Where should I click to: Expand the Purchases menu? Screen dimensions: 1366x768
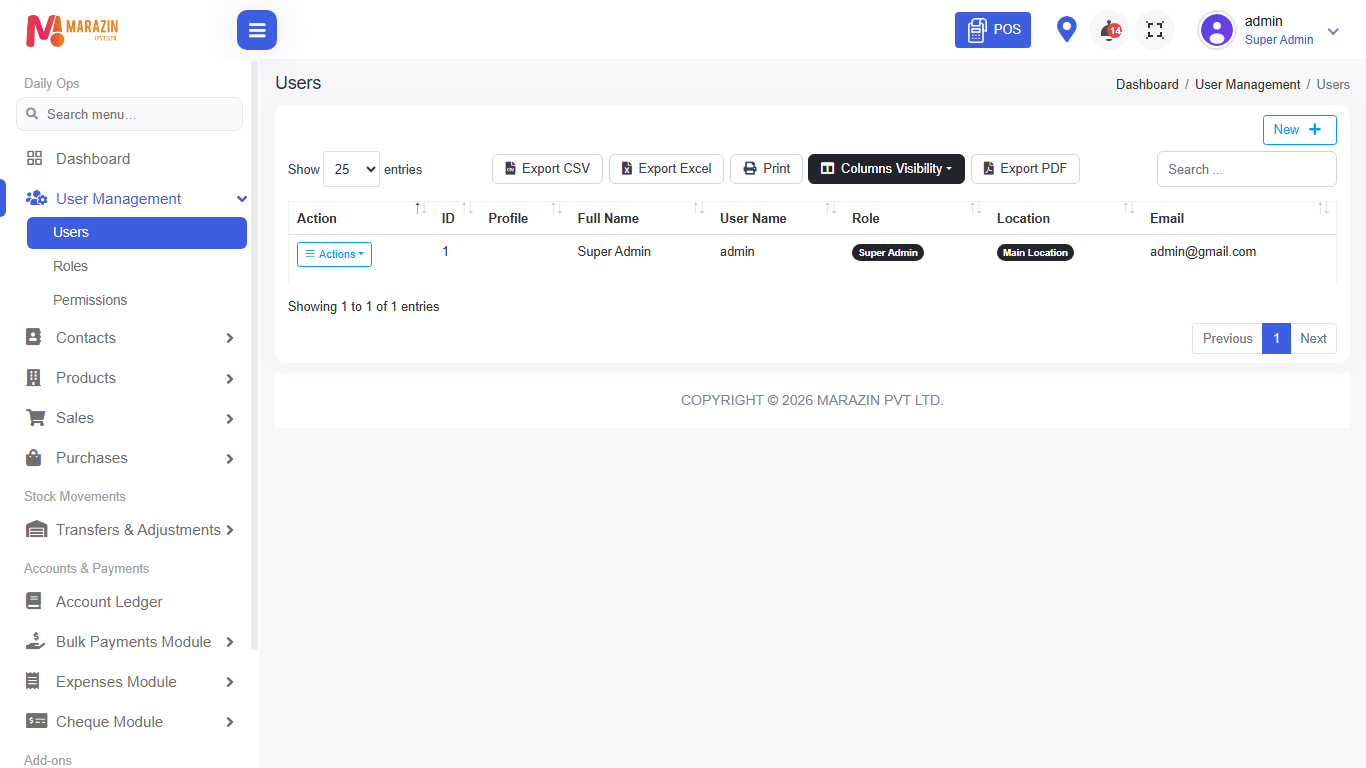tap(129, 458)
